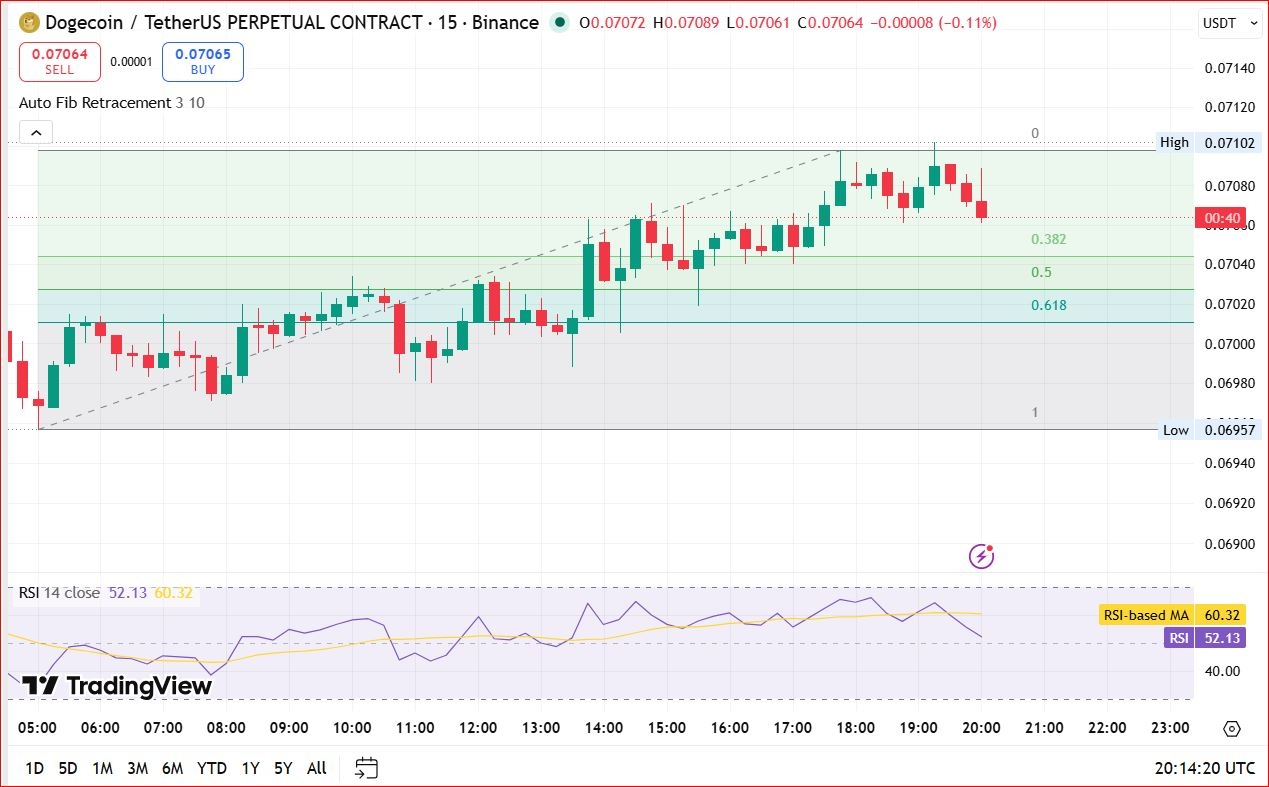This screenshot has width=1269, height=787.
Task: Click the SELL 0.07064 button
Action: [60, 62]
